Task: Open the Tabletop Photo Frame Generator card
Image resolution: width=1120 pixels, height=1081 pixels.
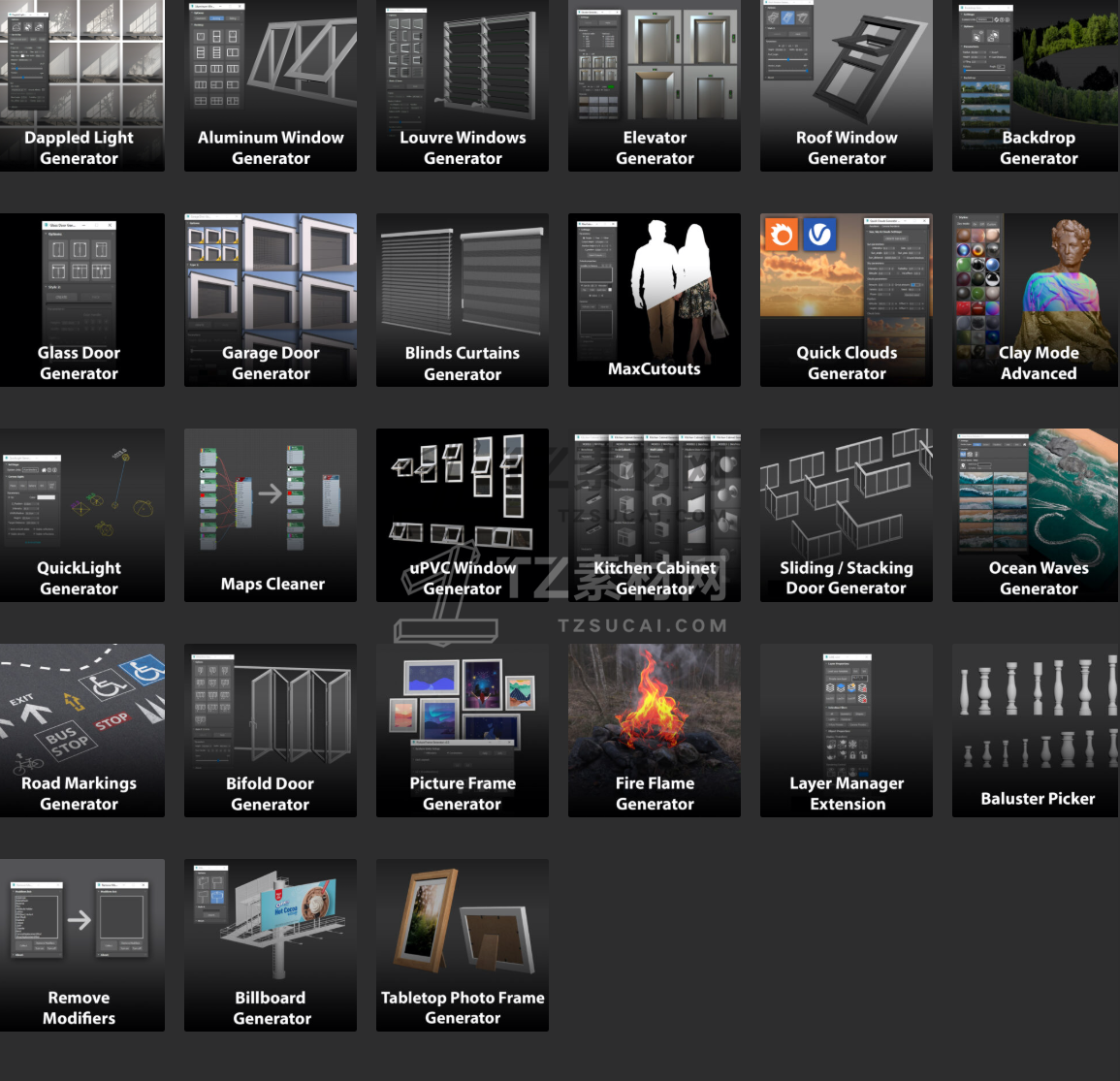Action: point(463,944)
